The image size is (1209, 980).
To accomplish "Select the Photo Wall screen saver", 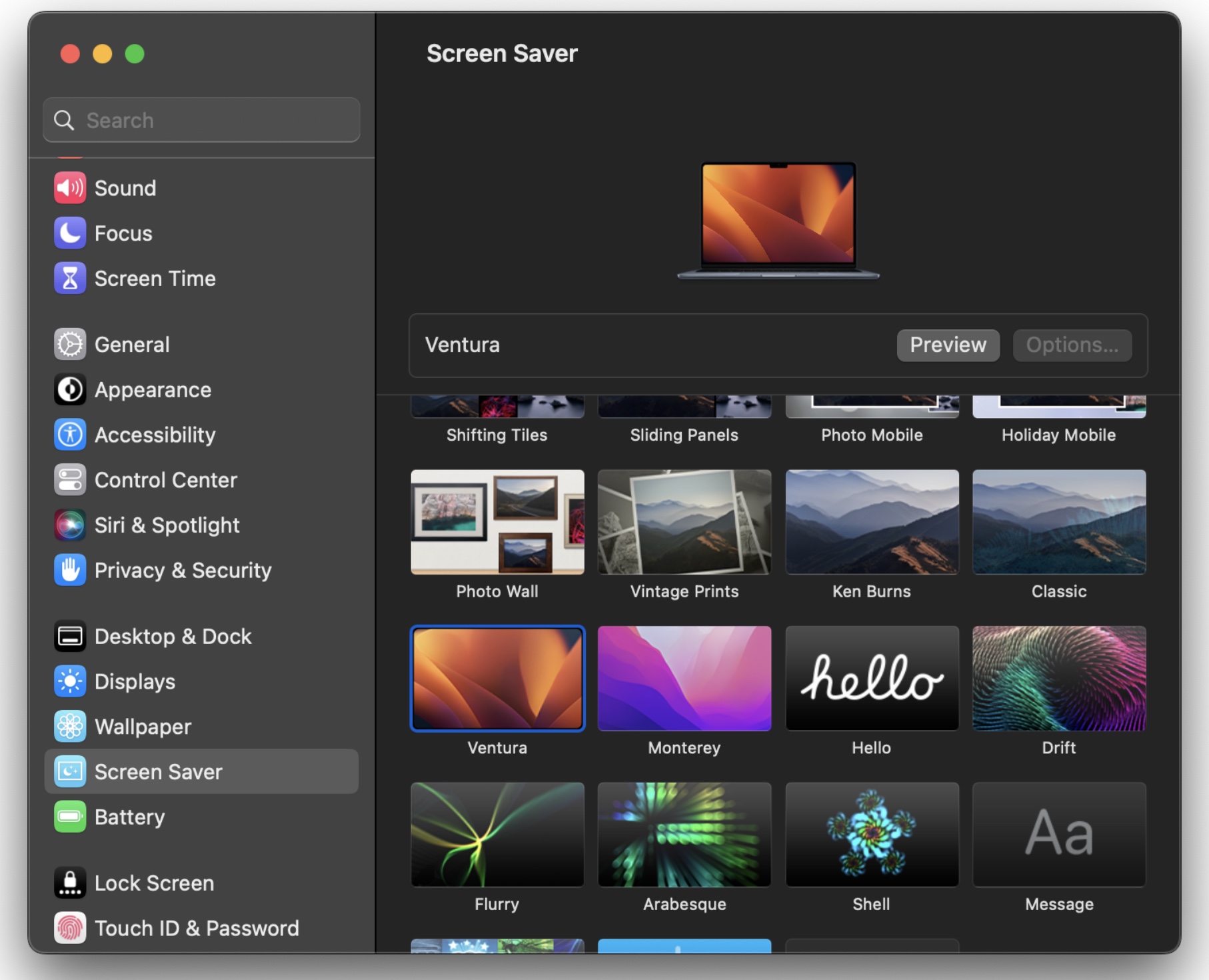I will [497, 522].
